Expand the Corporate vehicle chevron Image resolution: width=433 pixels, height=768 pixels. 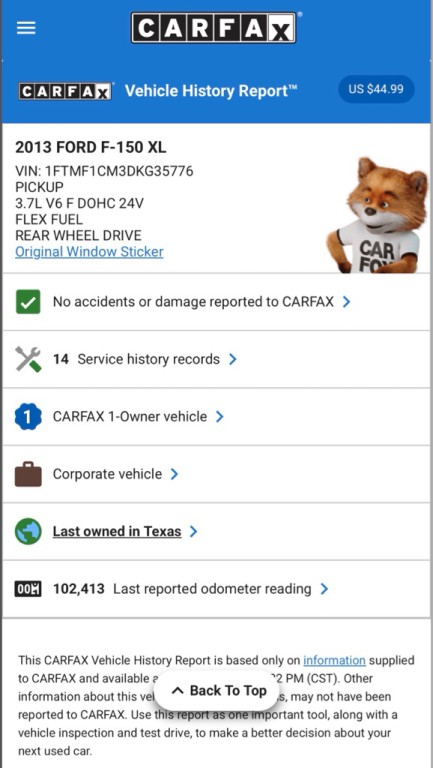(174, 474)
